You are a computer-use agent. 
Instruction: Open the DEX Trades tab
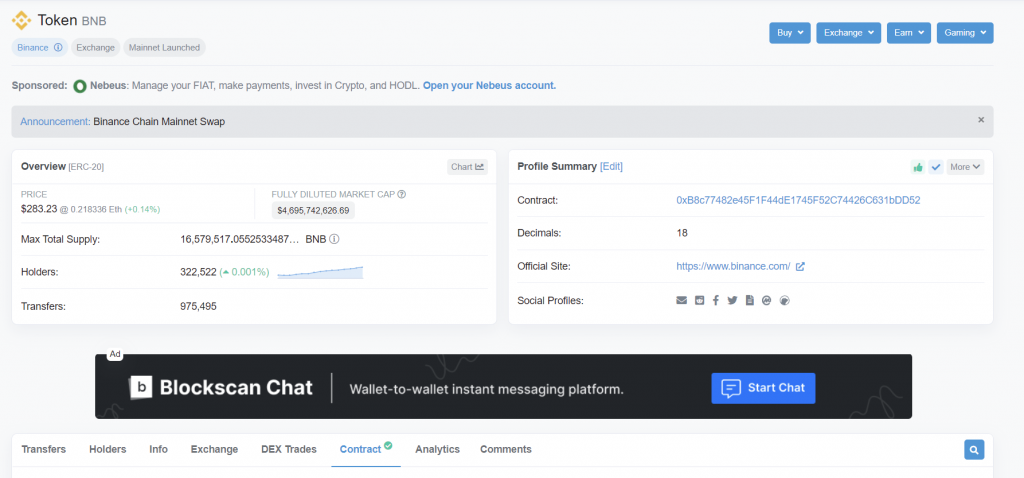289,449
